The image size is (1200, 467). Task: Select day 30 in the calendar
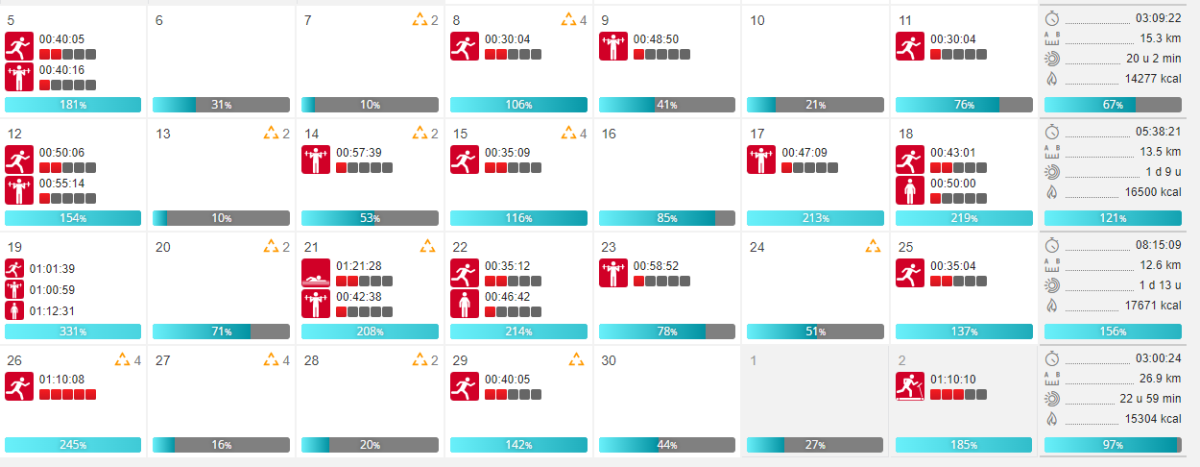[x=608, y=361]
